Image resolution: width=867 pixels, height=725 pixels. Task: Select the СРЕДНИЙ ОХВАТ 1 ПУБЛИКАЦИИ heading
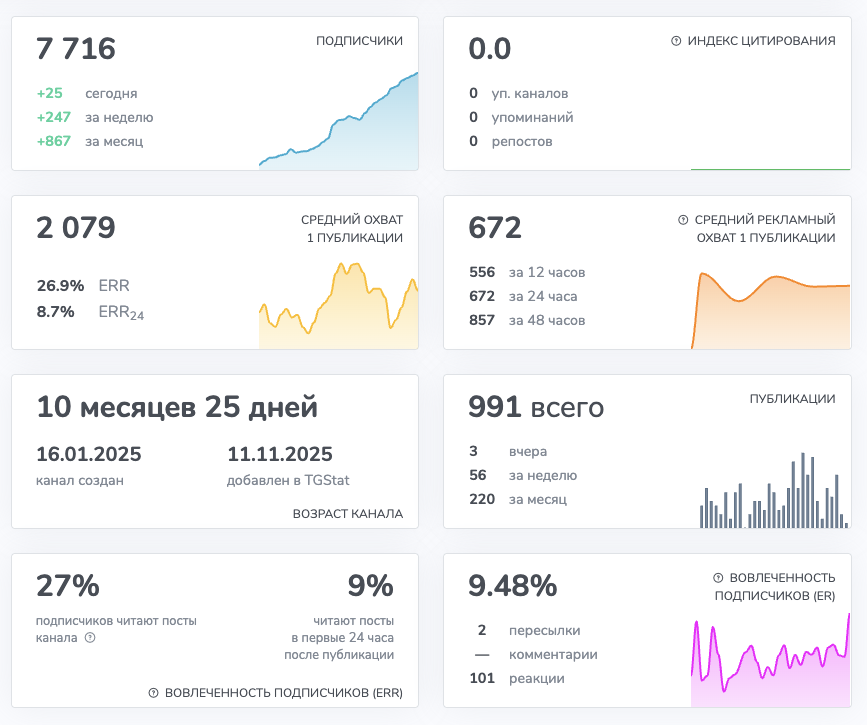point(351,229)
